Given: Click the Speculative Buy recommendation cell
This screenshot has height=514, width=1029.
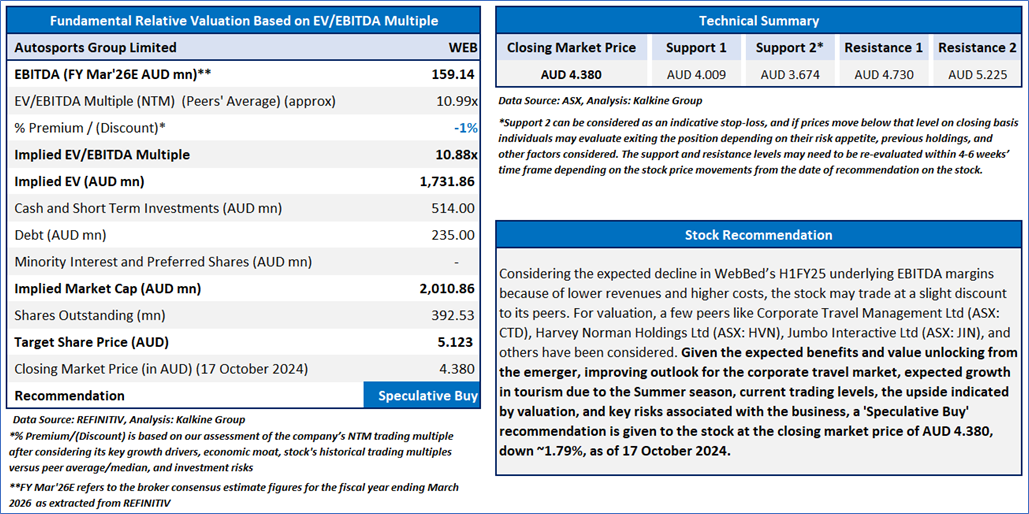Looking at the screenshot, I should [x=422, y=396].
